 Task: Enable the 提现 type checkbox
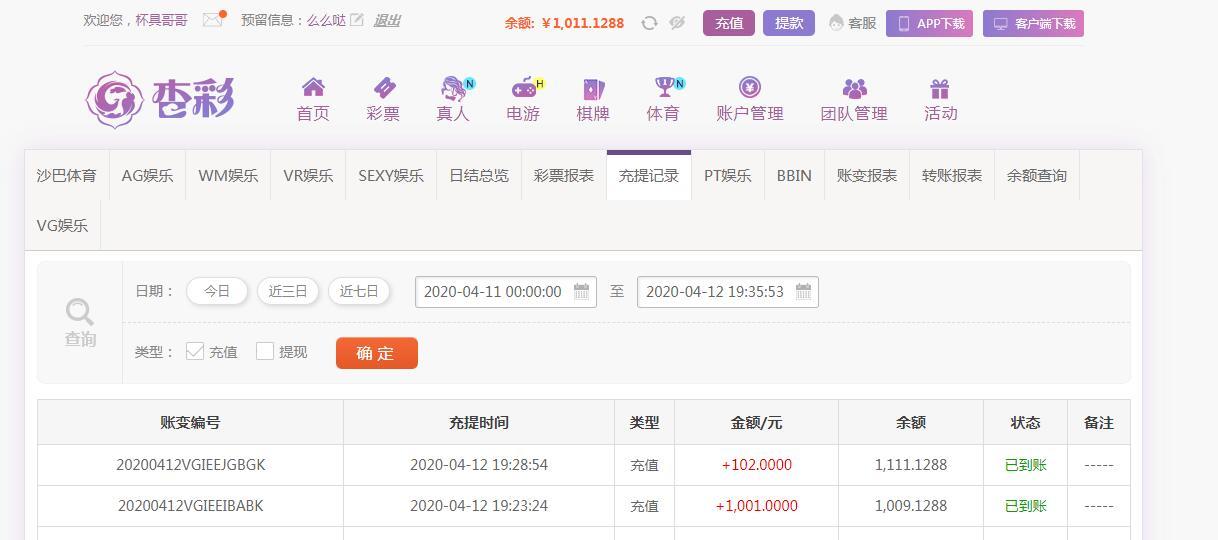(265, 351)
